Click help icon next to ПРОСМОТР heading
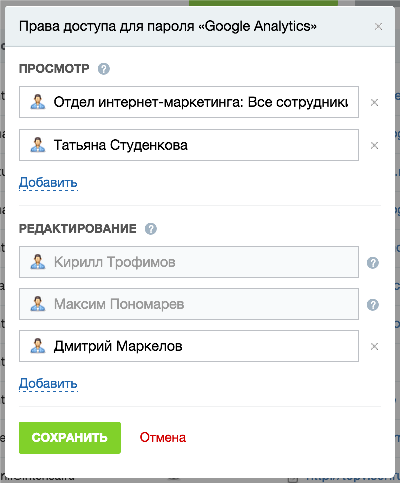This screenshot has width=400, height=483. (104, 69)
